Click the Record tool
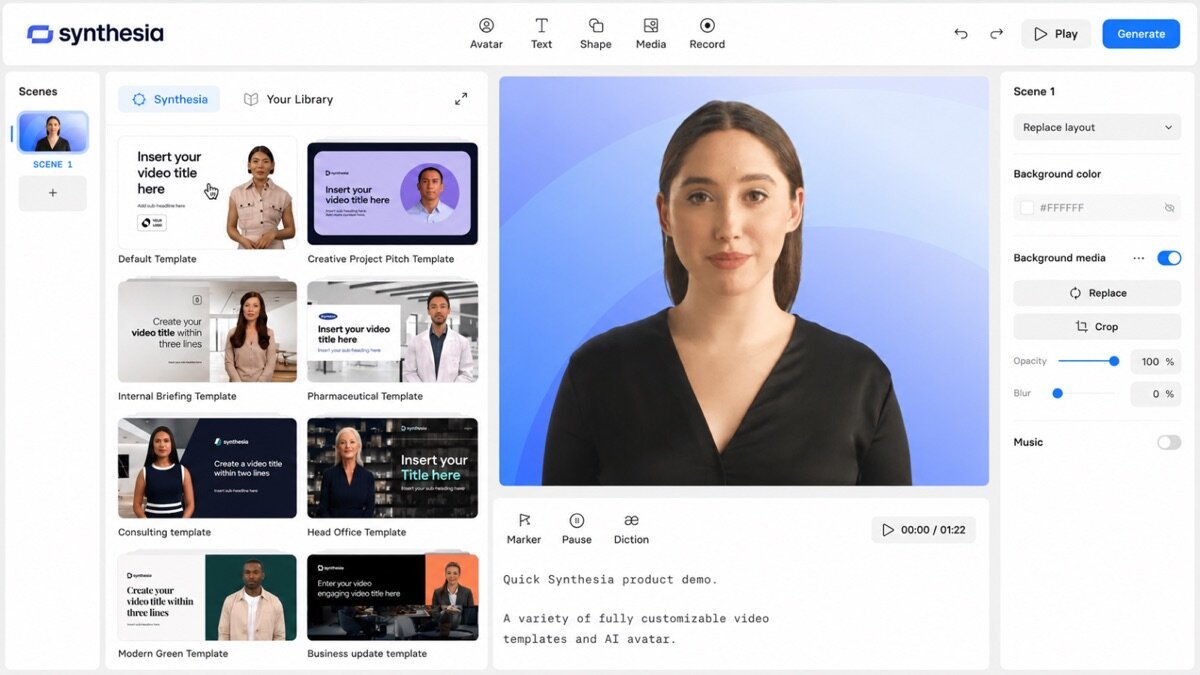Screen dimensions: 1200x675 [x=707, y=33]
